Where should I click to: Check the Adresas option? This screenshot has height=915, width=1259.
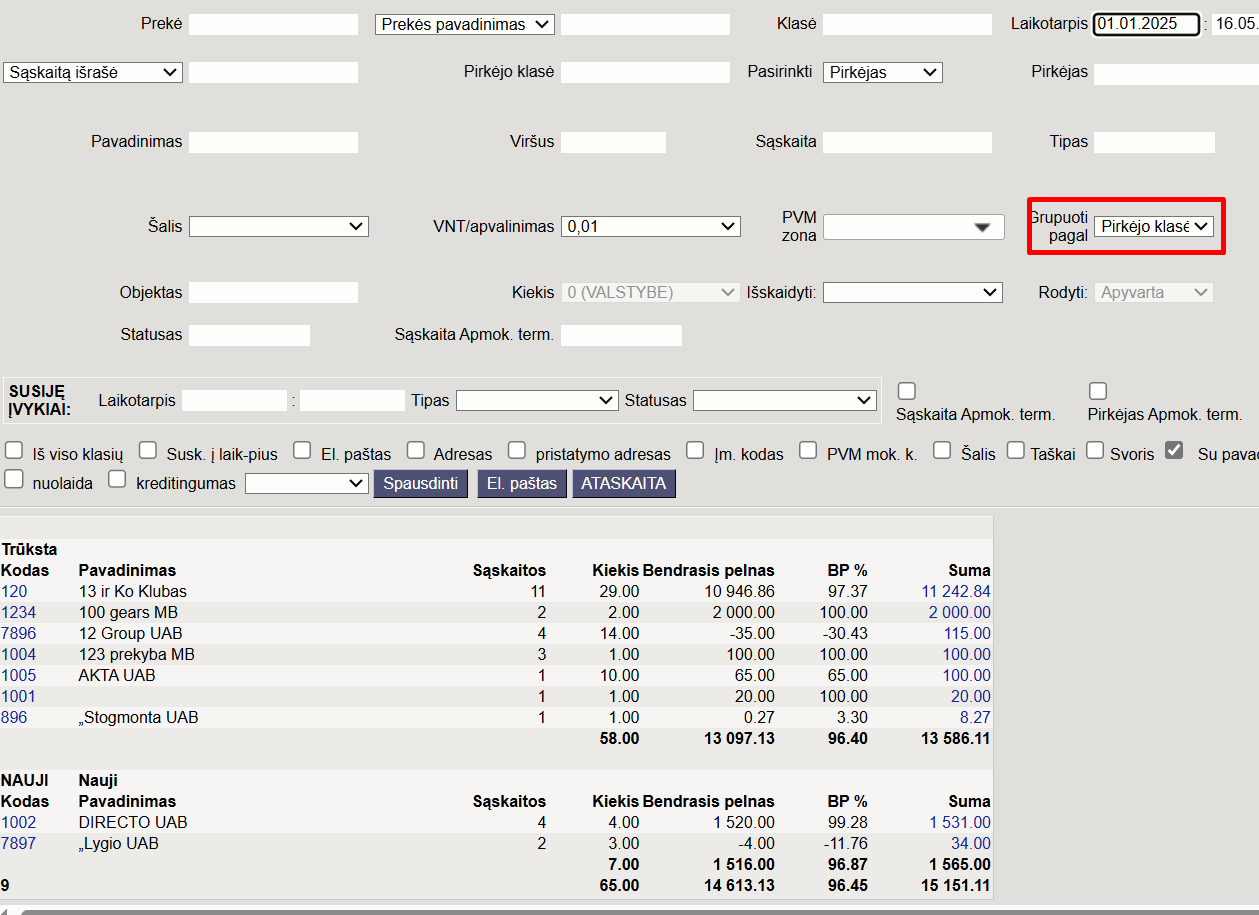416,451
